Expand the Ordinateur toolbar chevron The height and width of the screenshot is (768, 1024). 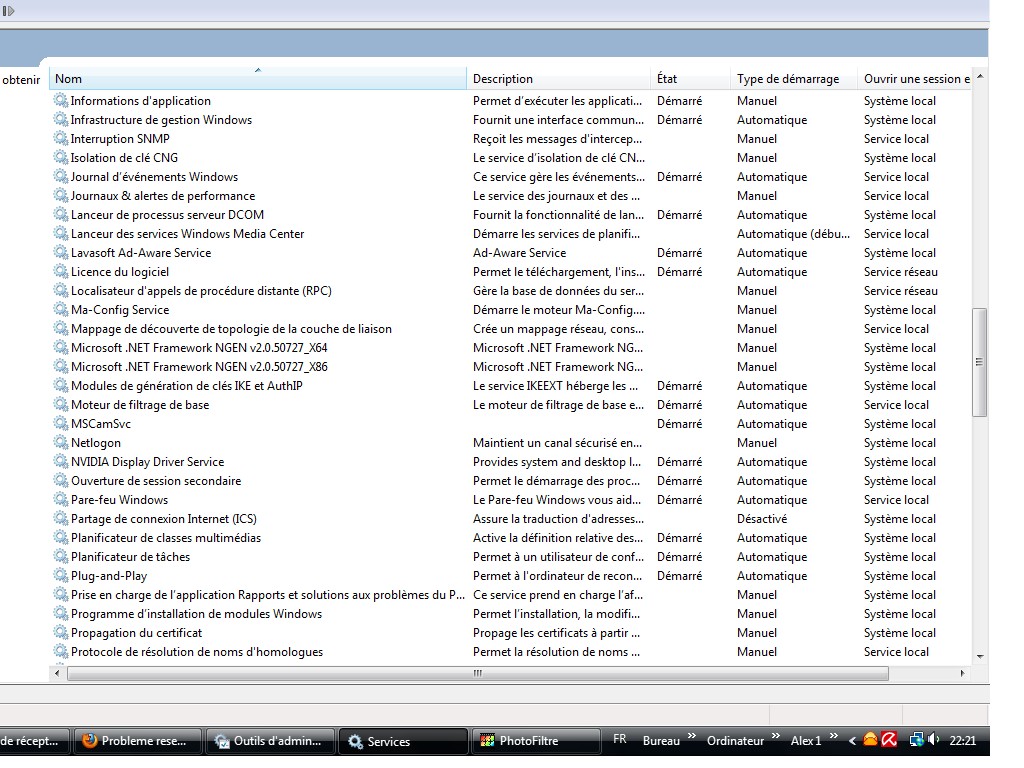click(776, 737)
